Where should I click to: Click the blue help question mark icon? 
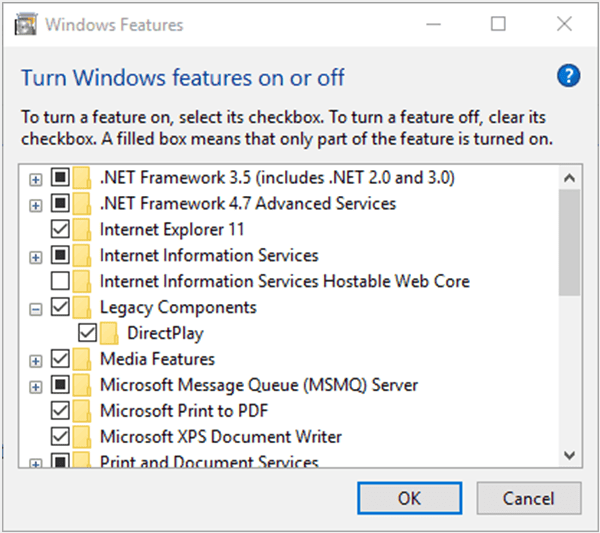[568, 76]
